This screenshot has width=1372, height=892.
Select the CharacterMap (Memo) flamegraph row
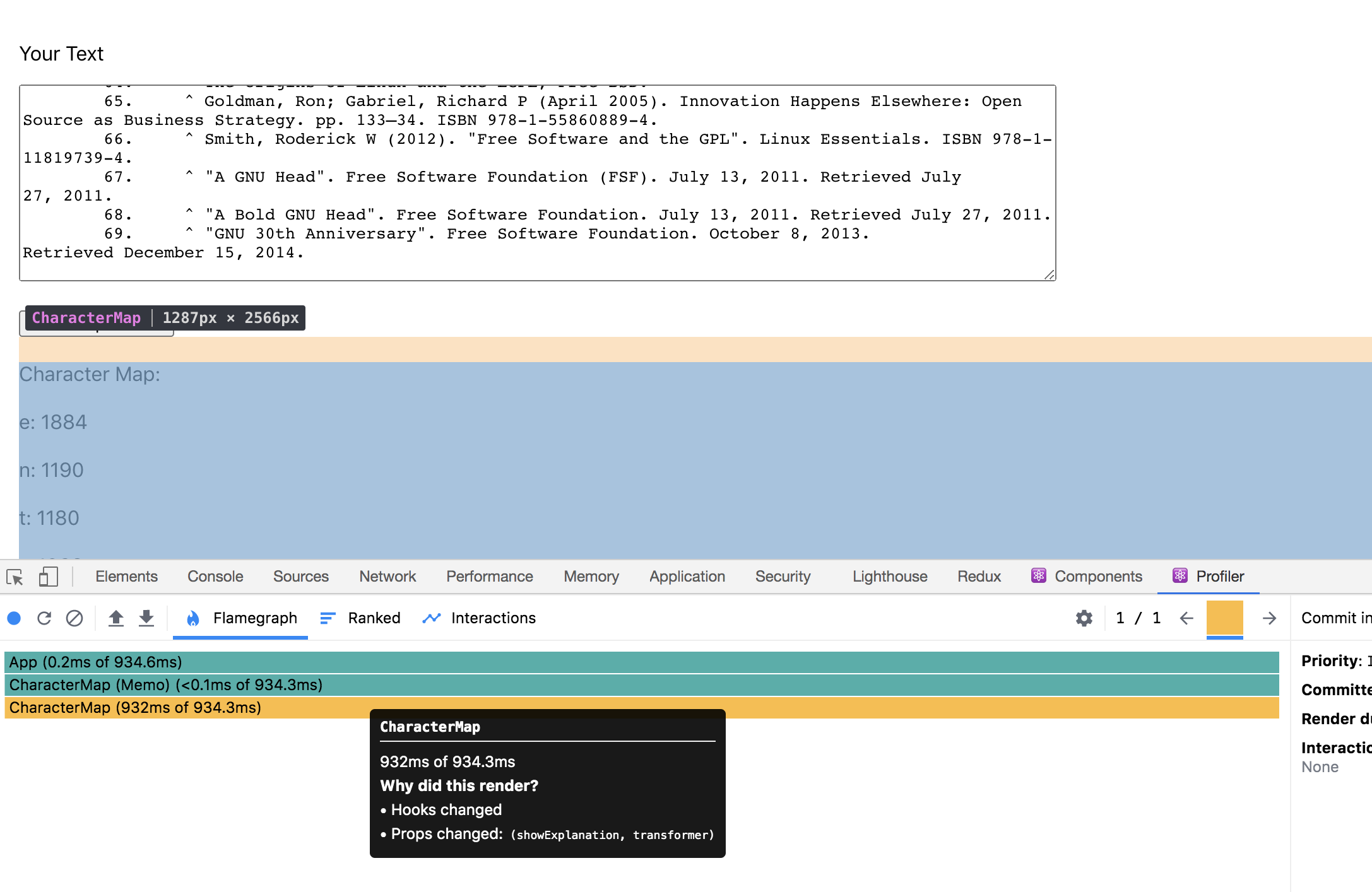642,685
